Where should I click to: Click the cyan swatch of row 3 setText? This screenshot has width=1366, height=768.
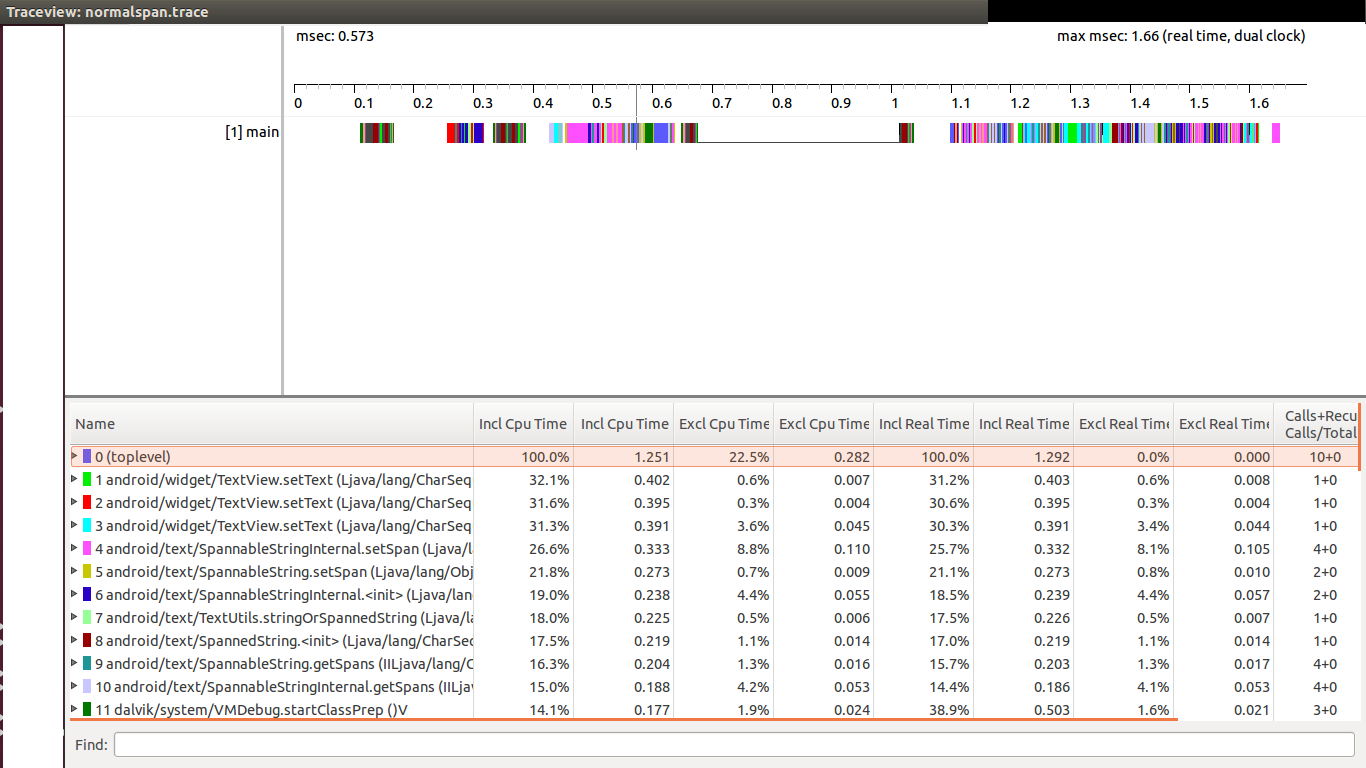87,526
